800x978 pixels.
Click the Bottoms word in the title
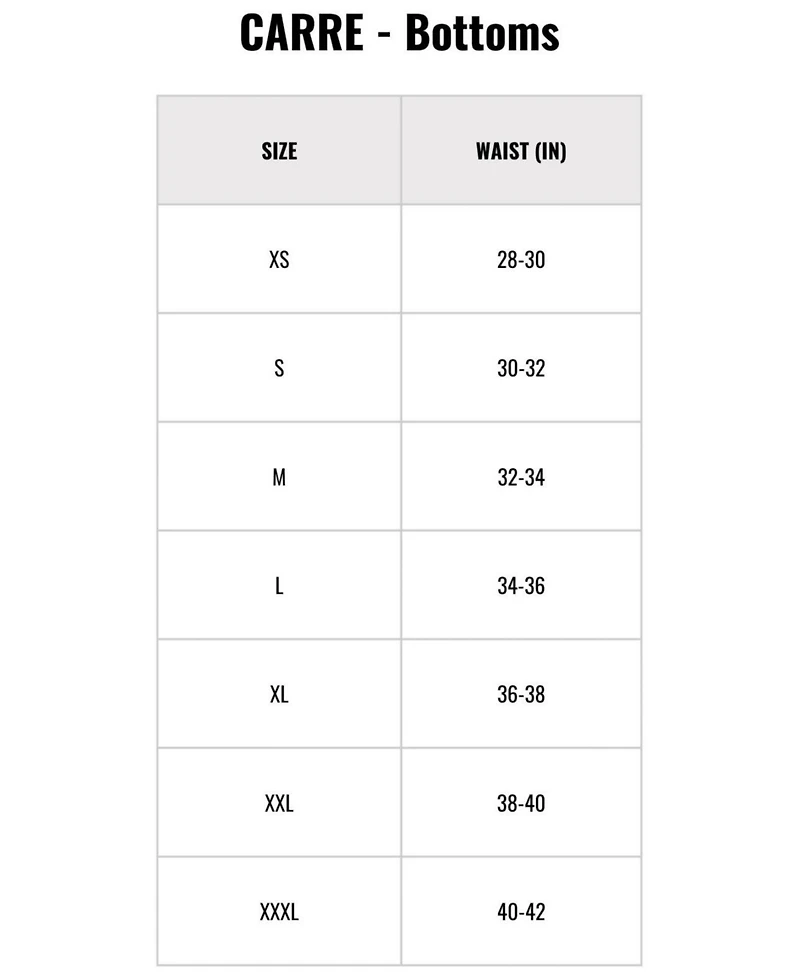tap(482, 34)
